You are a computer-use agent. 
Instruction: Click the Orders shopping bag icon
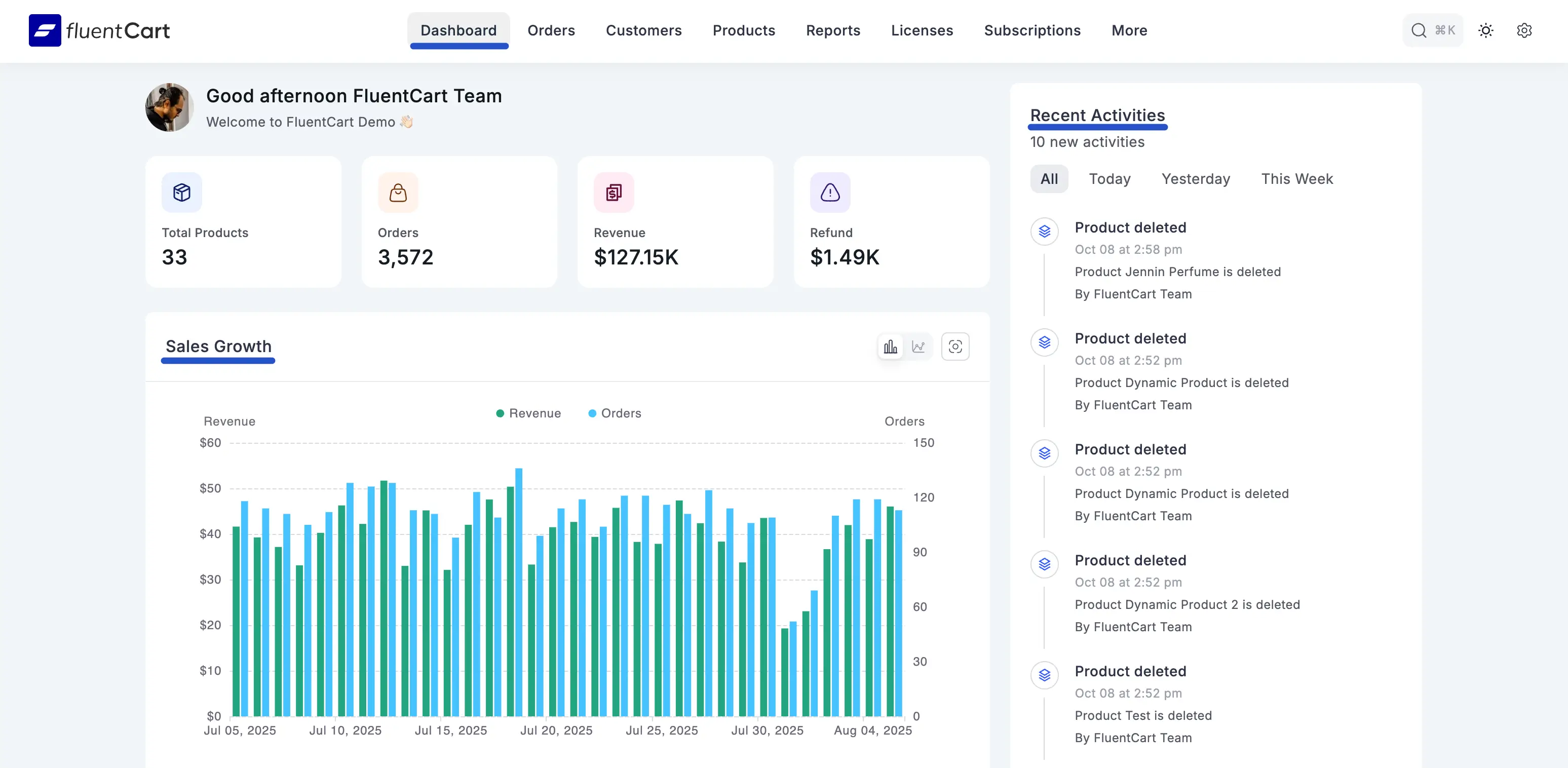tap(398, 193)
